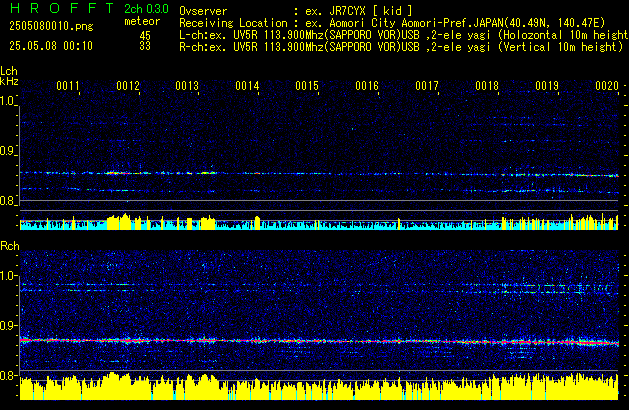Click the Rch channel label
Viewport: 629px width, 410px height.
pyautogui.click(x=10, y=246)
